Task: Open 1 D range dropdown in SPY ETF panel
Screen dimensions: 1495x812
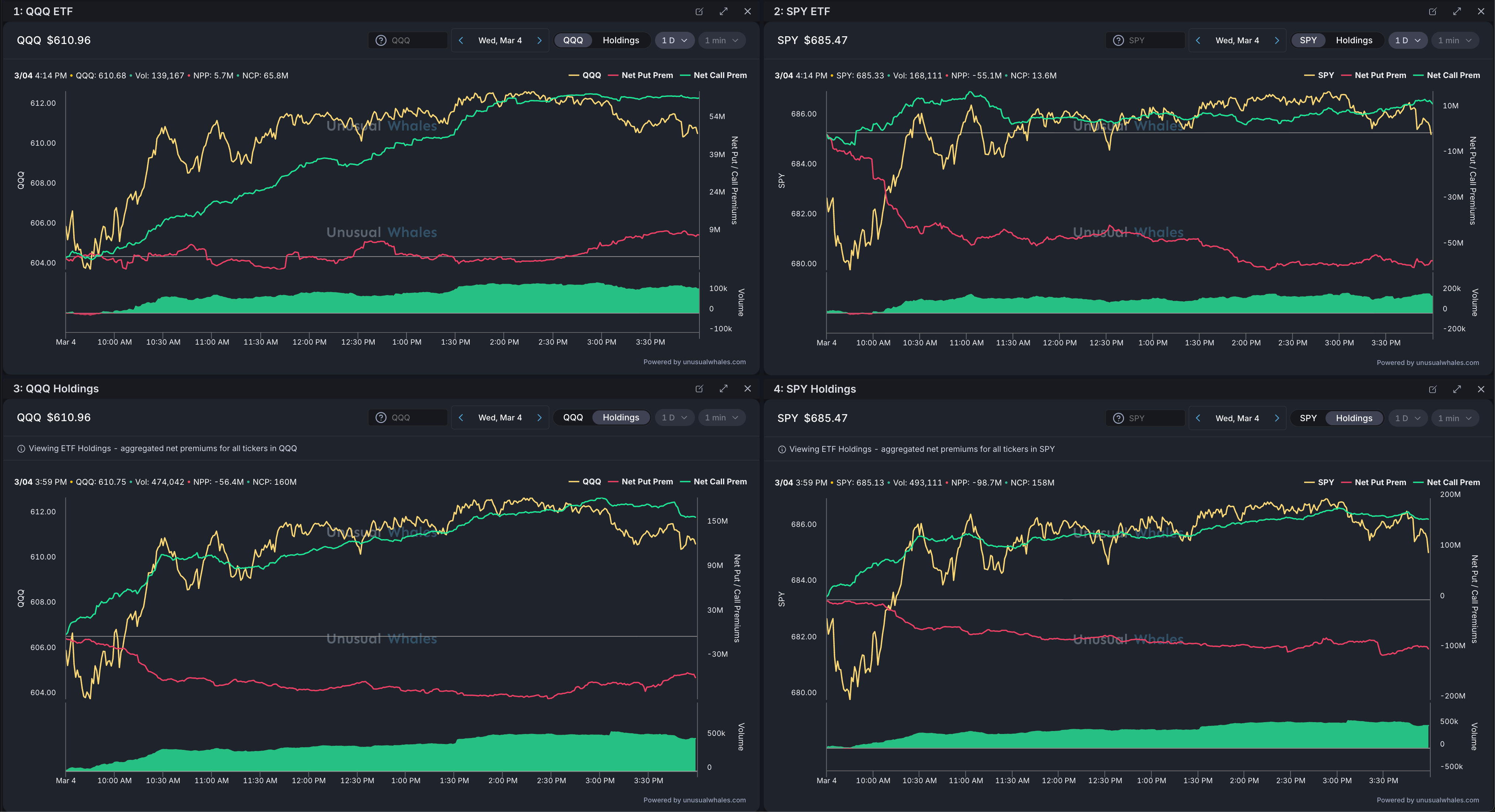Action: coord(1407,41)
